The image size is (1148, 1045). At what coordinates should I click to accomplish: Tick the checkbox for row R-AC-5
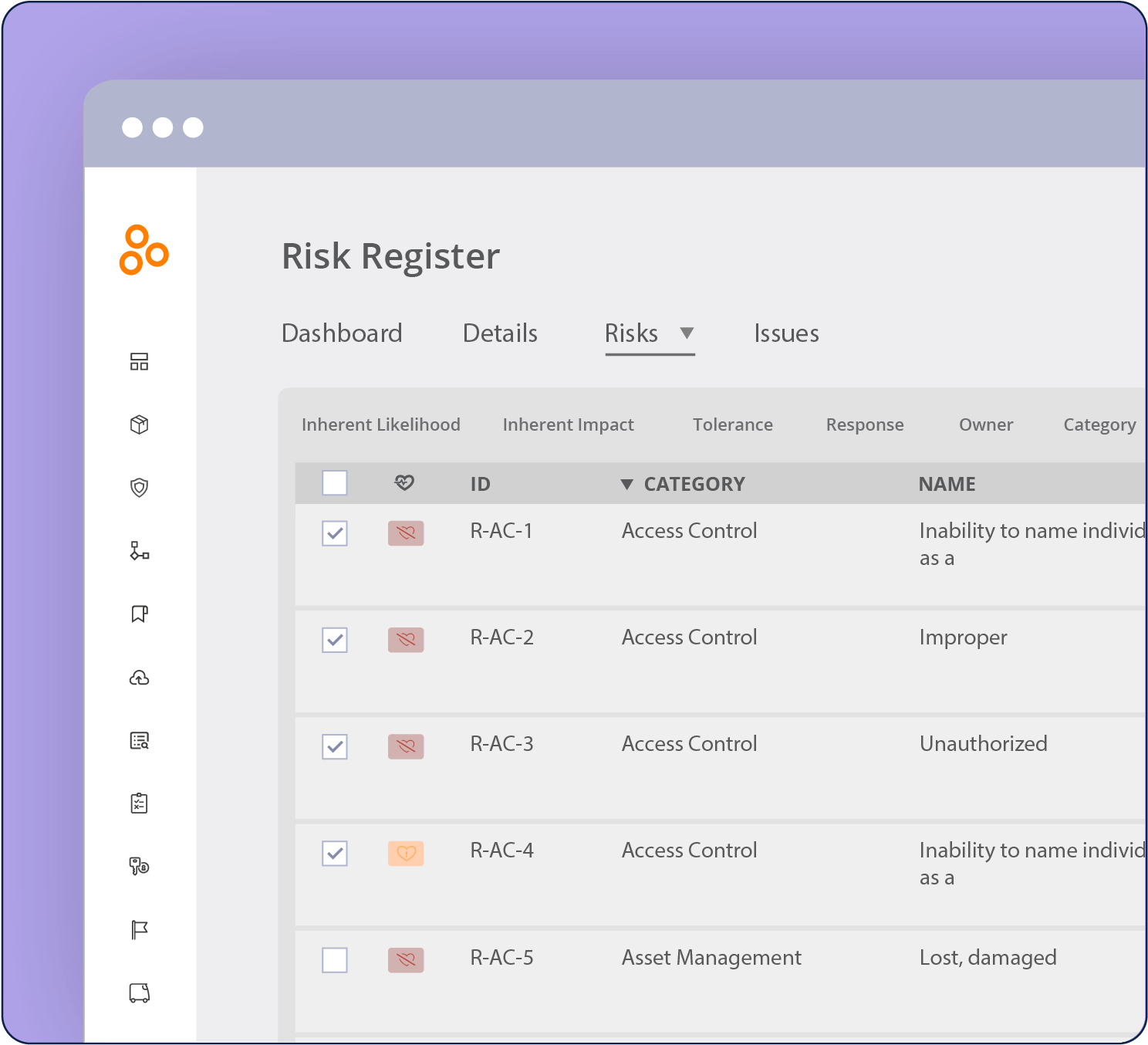pos(335,960)
